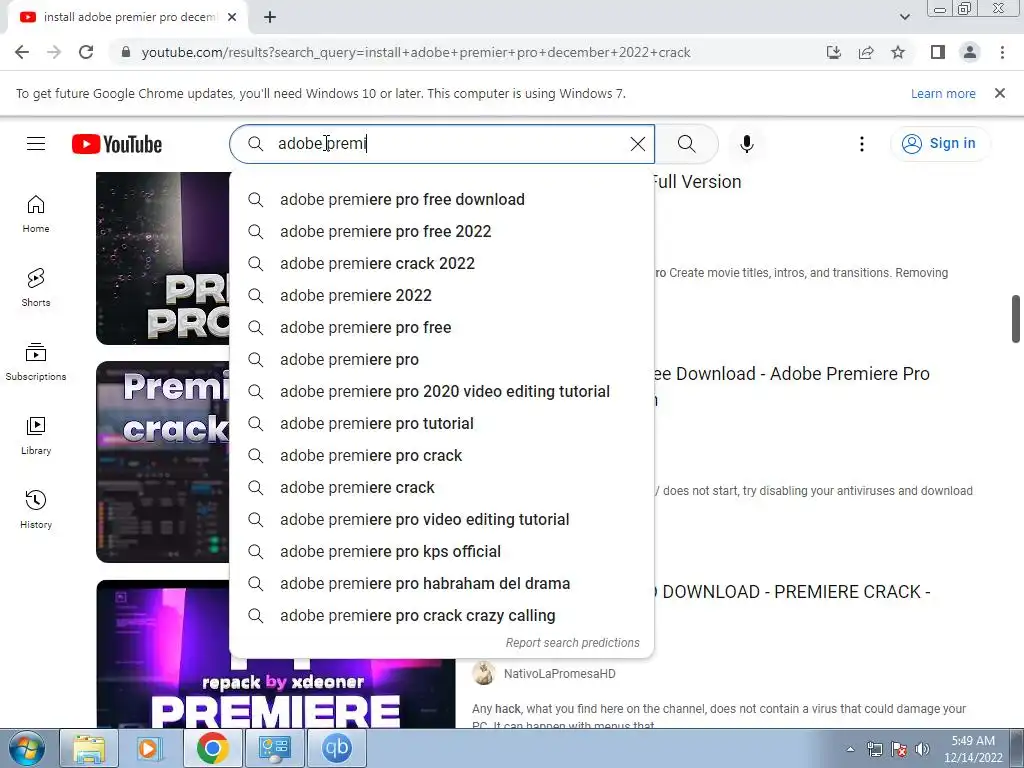1024x768 pixels.
Task: Open the 'Premi crack' video thumbnail
Action: point(163,462)
